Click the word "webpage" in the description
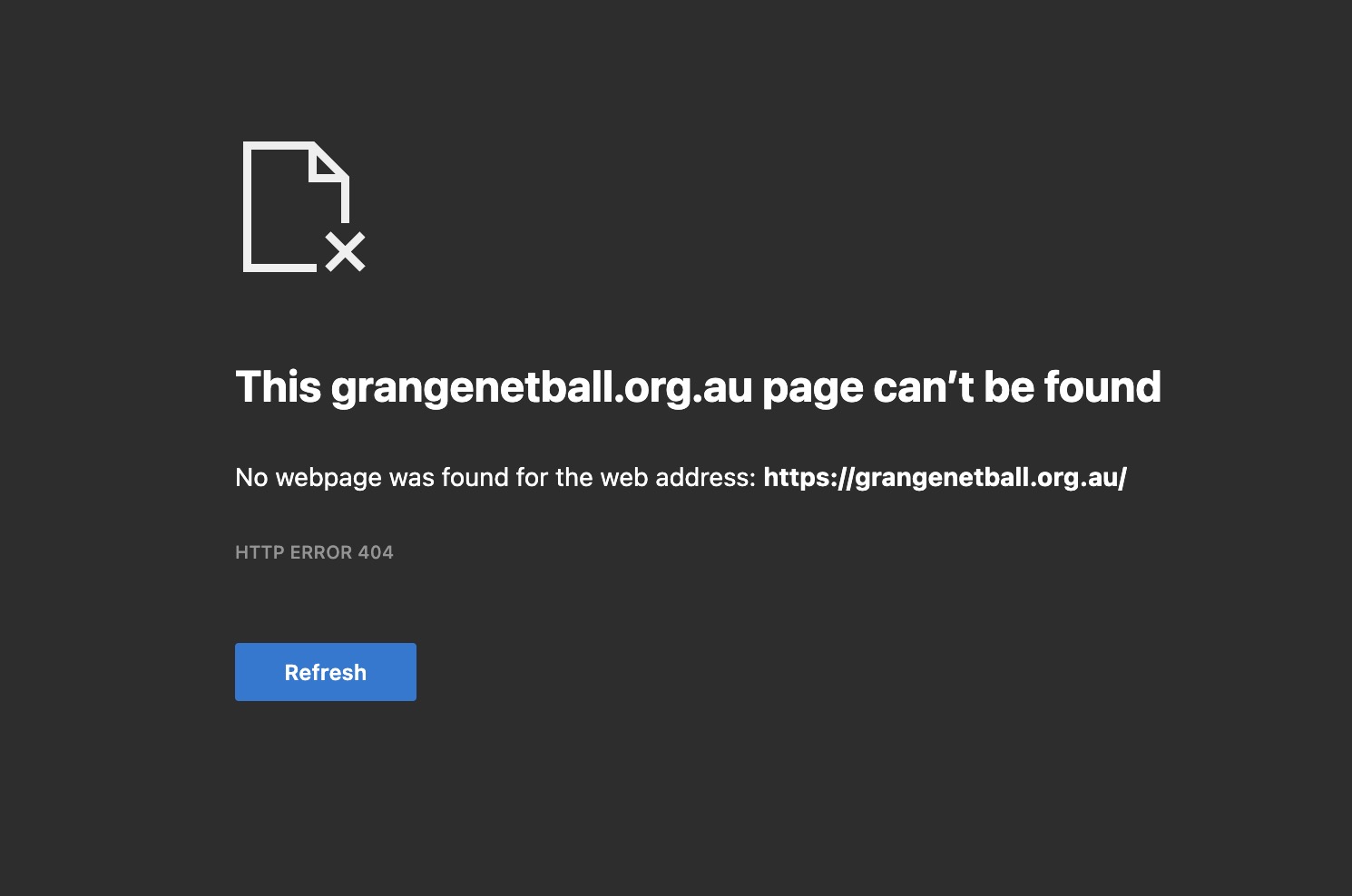This screenshot has width=1352, height=896. [328, 479]
